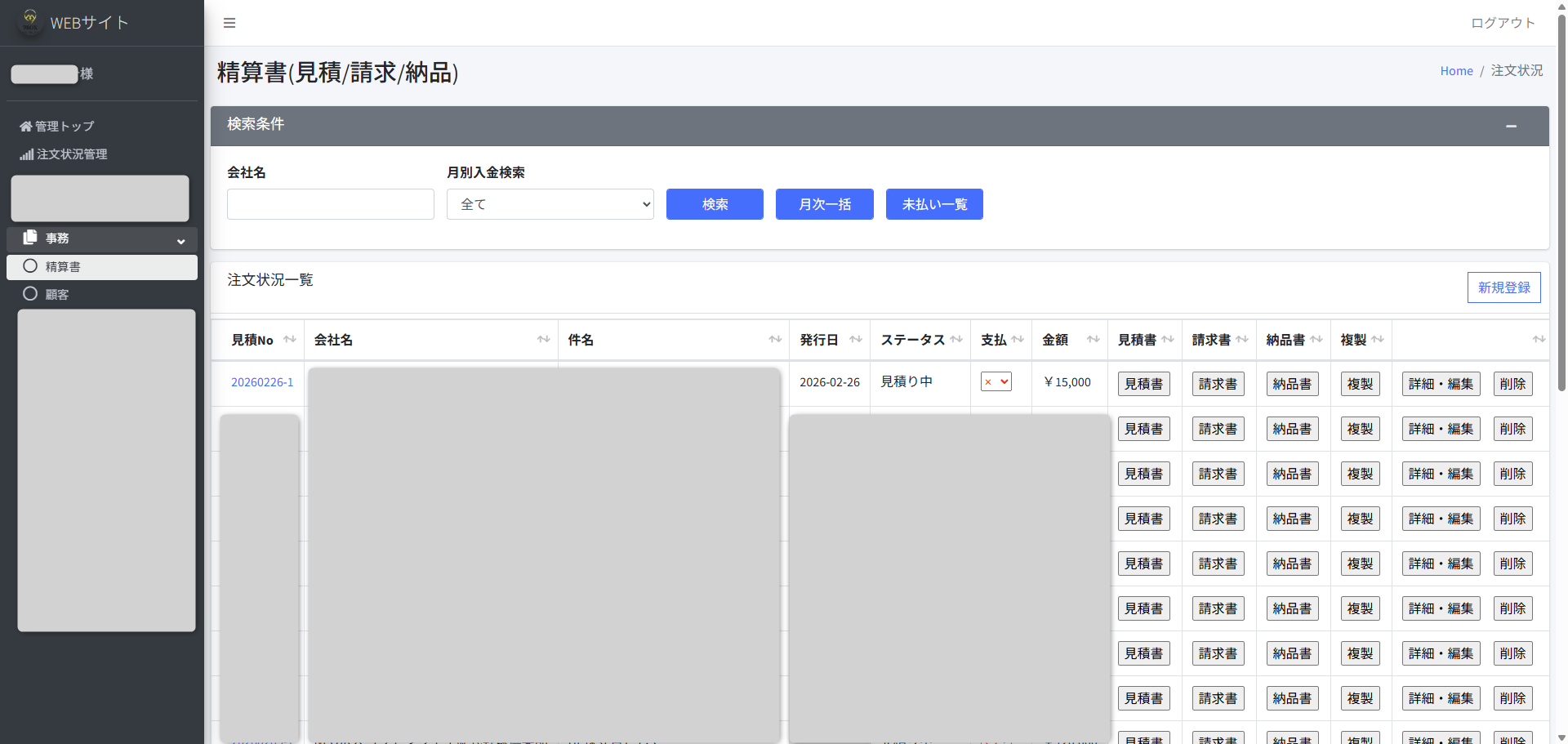Sort the table by ステータス
1568x744 pixels.
click(x=957, y=339)
